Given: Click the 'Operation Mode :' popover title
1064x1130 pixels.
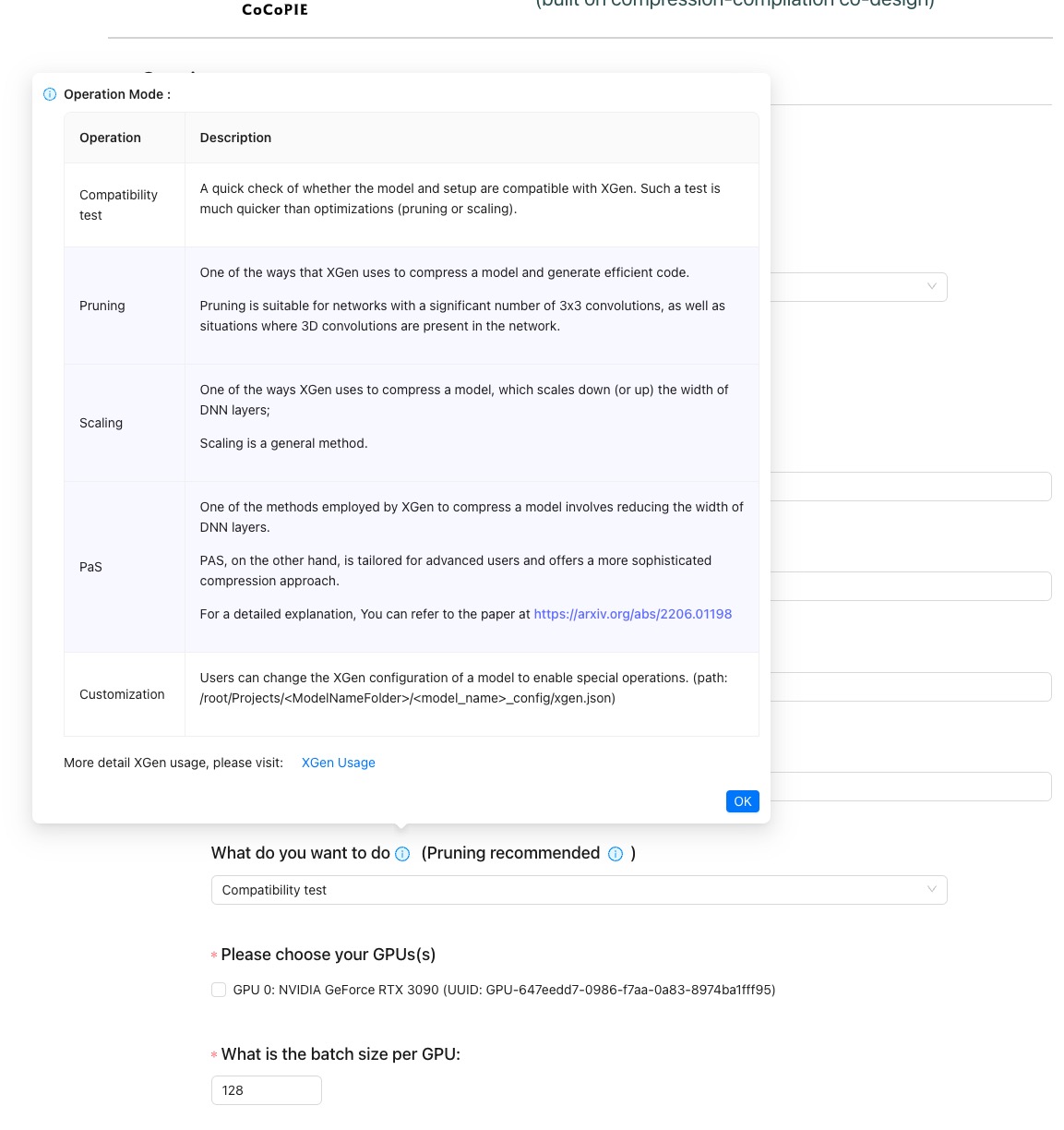Looking at the screenshot, I should (x=117, y=94).
